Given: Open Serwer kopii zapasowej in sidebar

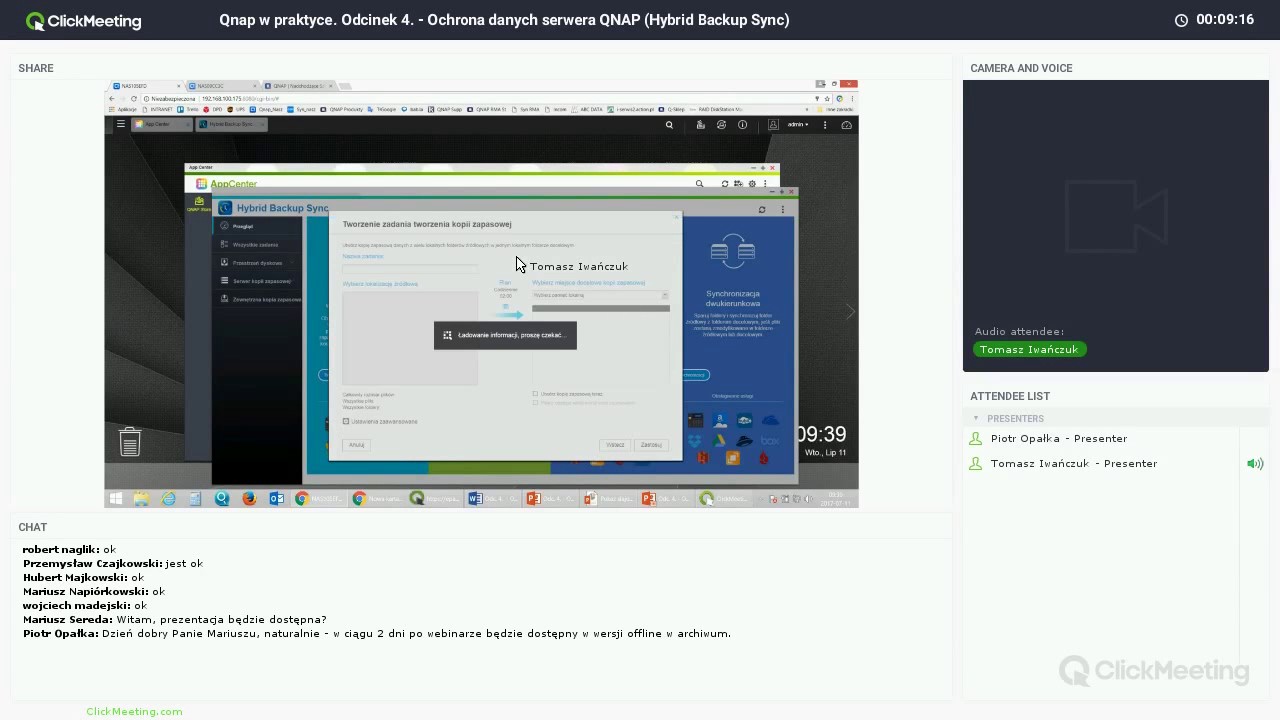Looking at the screenshot, I should (x=258, y=281).
